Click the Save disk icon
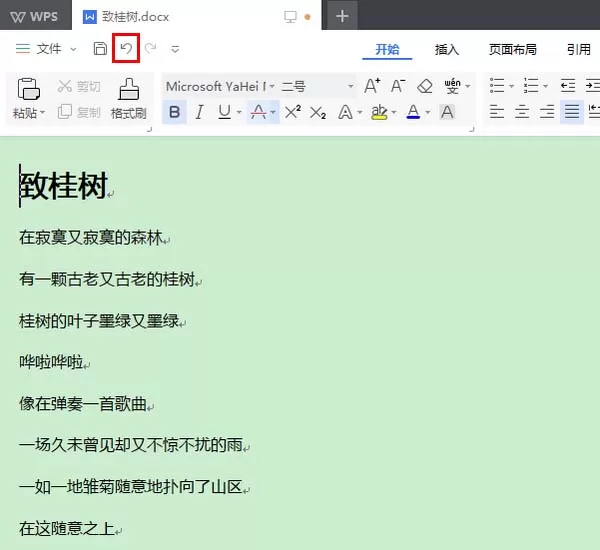600x550 pixels. [x=100, y=49]
